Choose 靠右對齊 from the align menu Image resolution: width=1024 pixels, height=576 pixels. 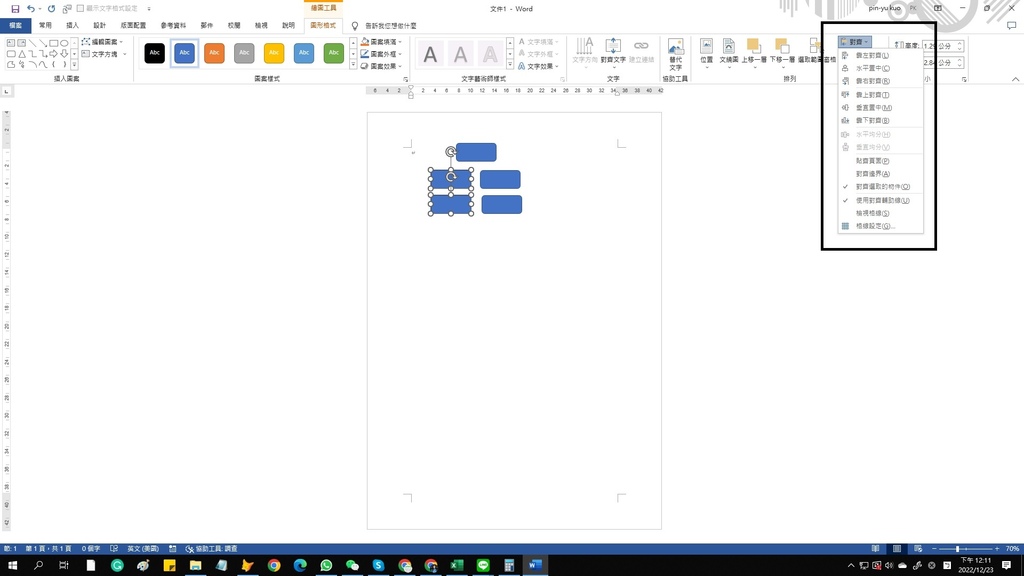[881, 81]
